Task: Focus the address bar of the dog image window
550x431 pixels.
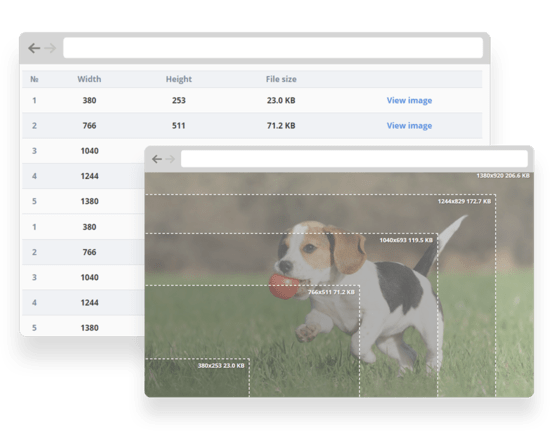Action: click(354, 159)
